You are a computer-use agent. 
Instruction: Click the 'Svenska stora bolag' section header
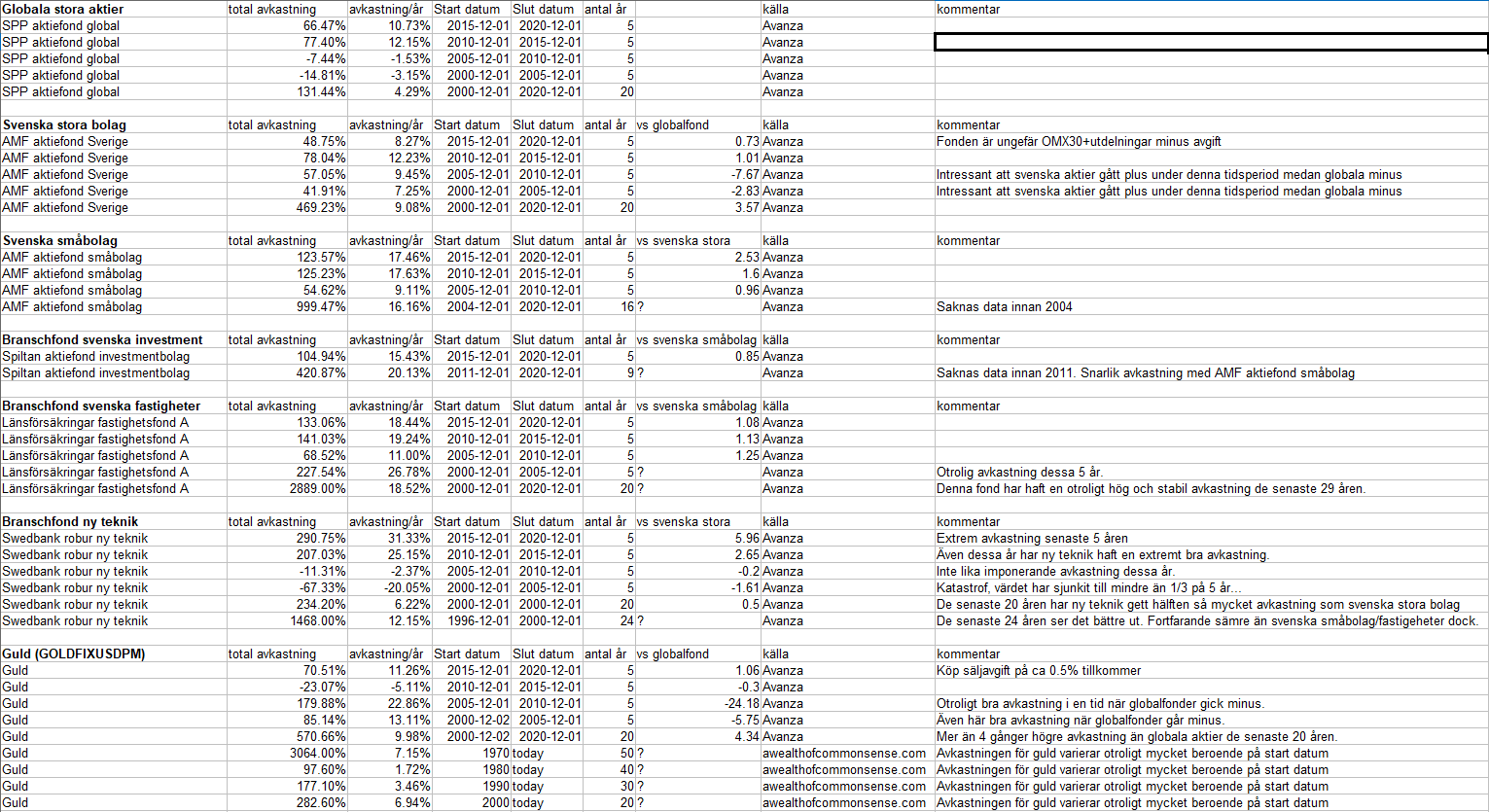pyautogui.click(x=64, y=124)
